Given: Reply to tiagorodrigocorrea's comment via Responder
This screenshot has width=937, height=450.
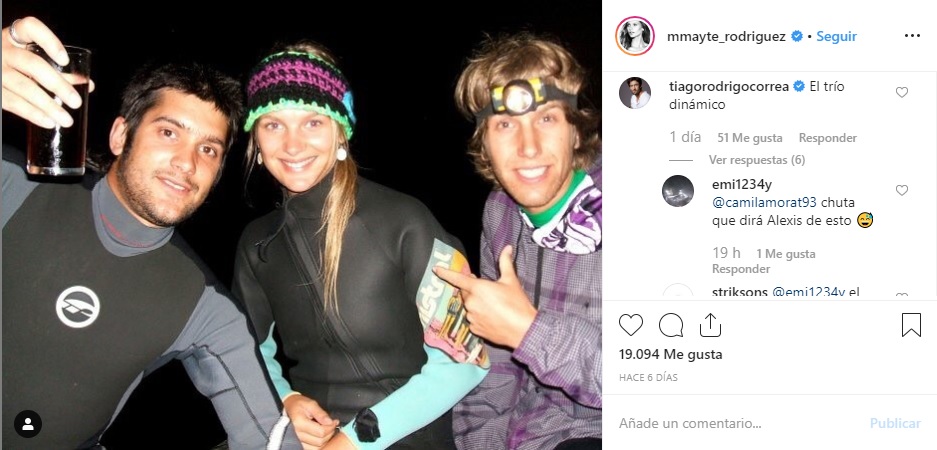Looking at the screenshot, I should (828, 137).
